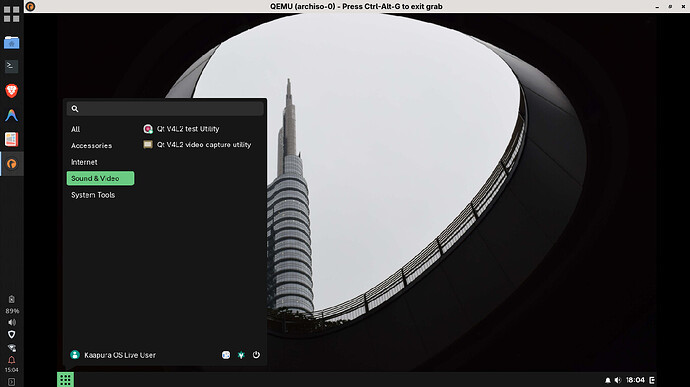
Task: Click the shield security icon in dock
Action: (x=11, y=335)
